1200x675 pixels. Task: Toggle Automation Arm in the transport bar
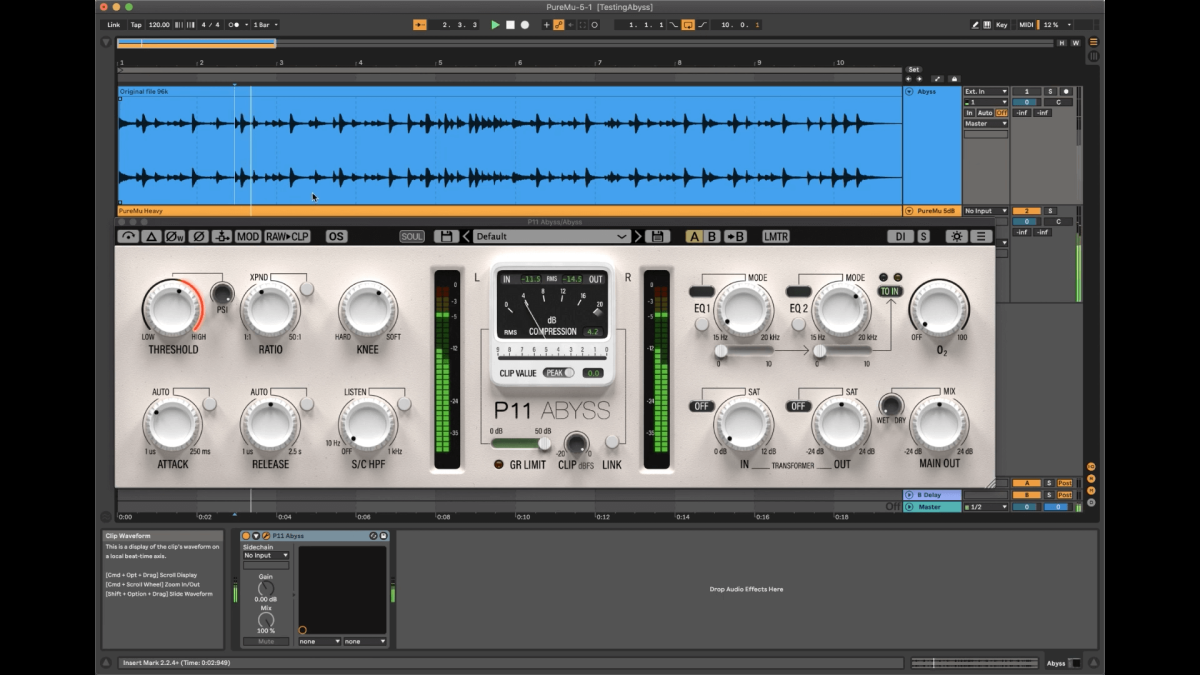(x=559, y=24)
